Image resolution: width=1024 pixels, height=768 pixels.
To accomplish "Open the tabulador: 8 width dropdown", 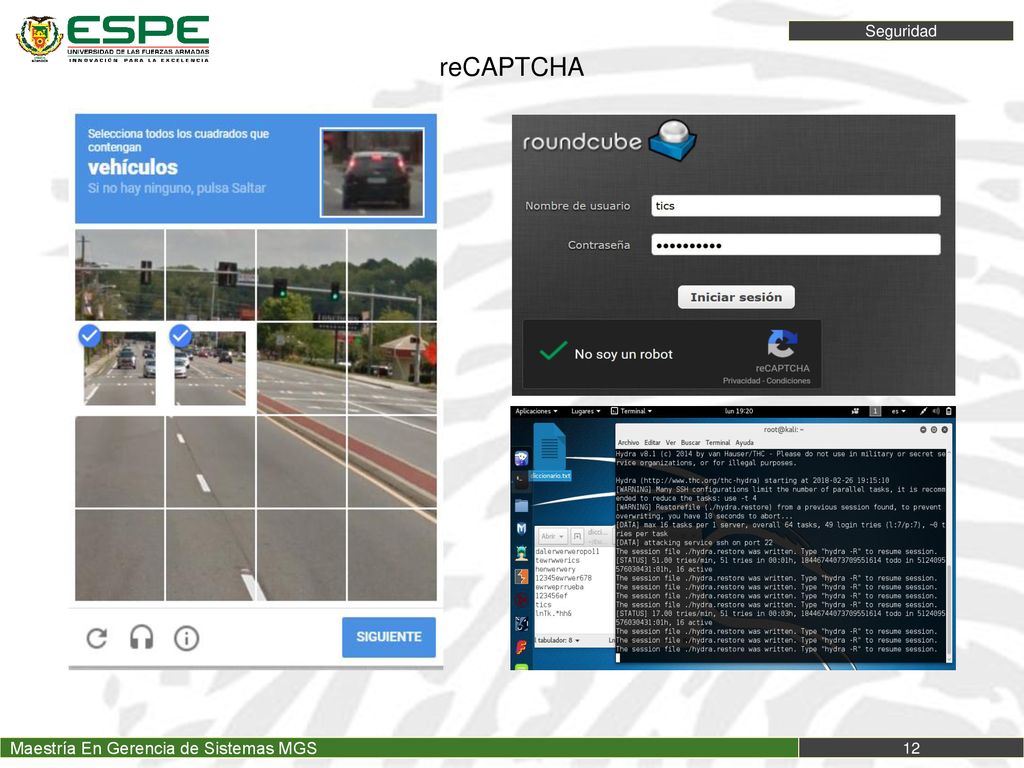I will [x=558, y=640].
